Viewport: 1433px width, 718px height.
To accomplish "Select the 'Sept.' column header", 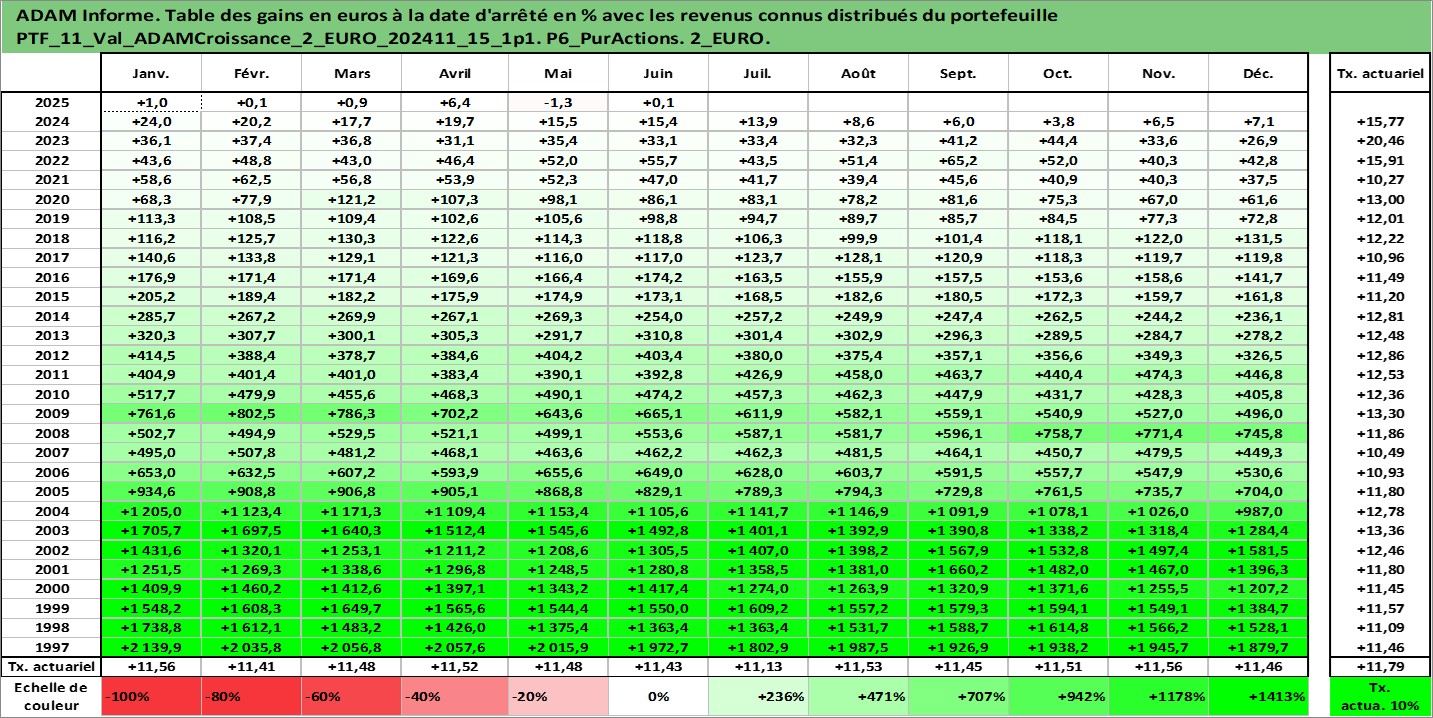I will 958,74.
